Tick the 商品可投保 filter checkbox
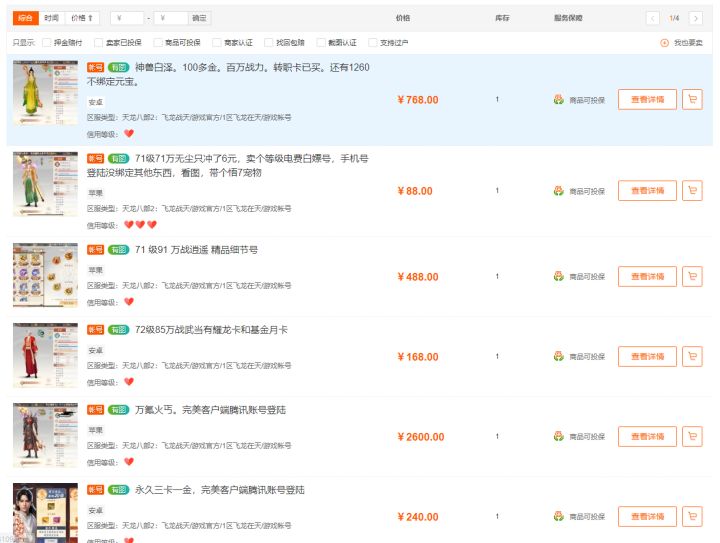Screen dimensions: 720x543 (x=158, y=43)
